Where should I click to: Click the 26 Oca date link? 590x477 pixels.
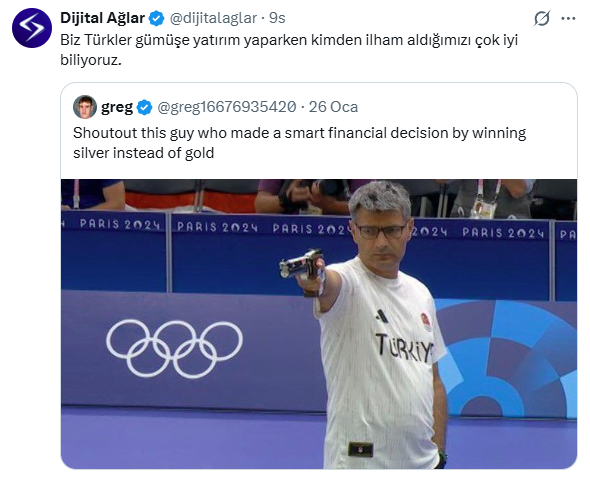[333, 107]
